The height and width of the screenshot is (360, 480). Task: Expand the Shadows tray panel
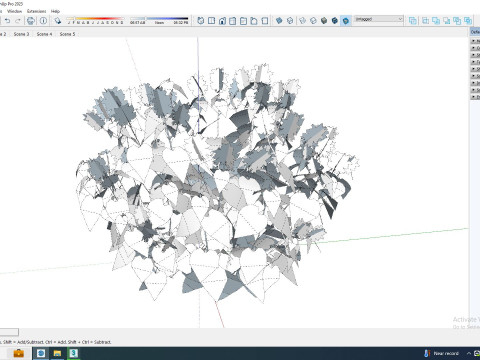click(x=475, y=69)
